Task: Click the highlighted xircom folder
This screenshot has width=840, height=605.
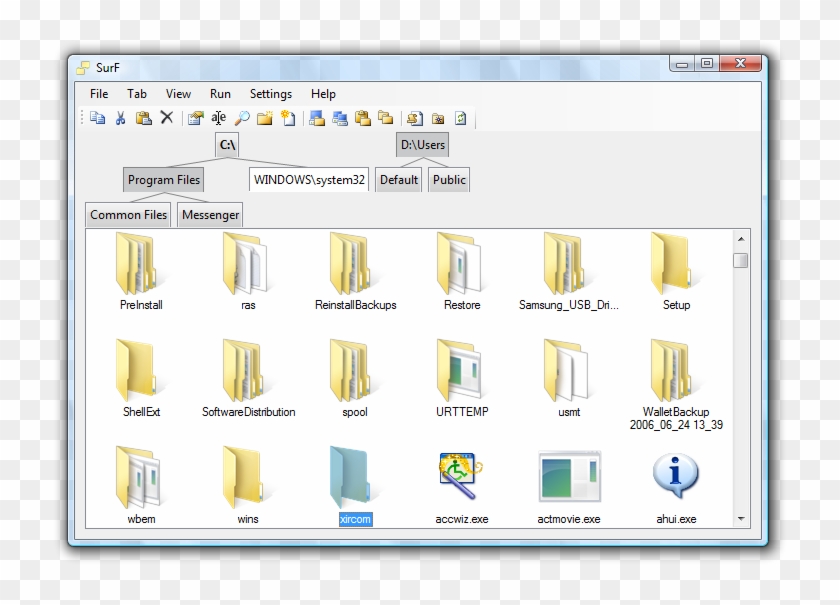Action: (x=355, y=486)
